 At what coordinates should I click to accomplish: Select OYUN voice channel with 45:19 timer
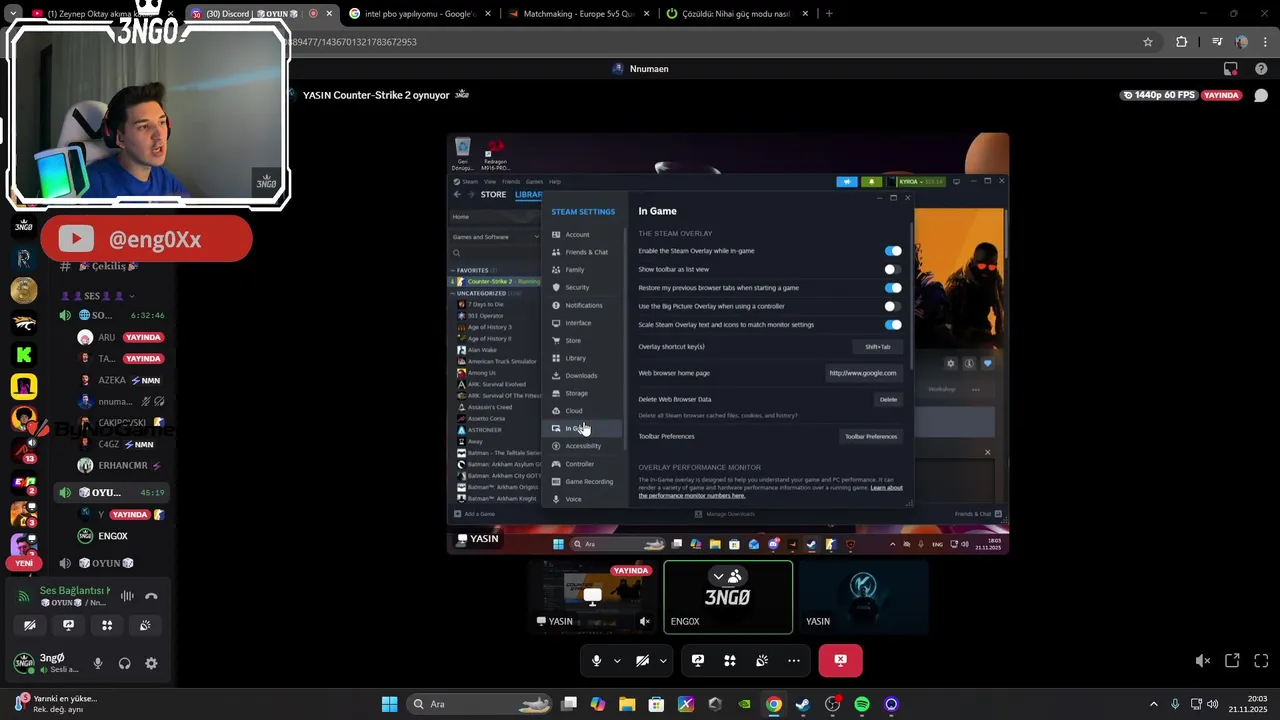pos(112,492)
